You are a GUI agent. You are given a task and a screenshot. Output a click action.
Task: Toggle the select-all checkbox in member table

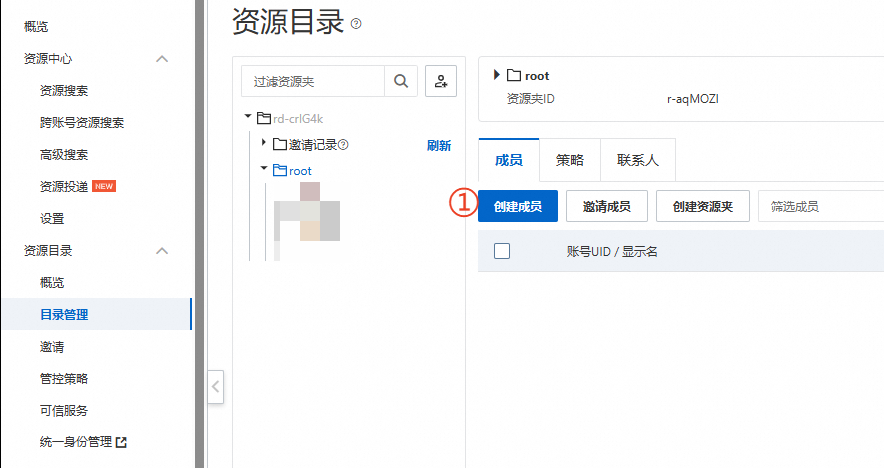pyautogui.click(x=502, y=251)
